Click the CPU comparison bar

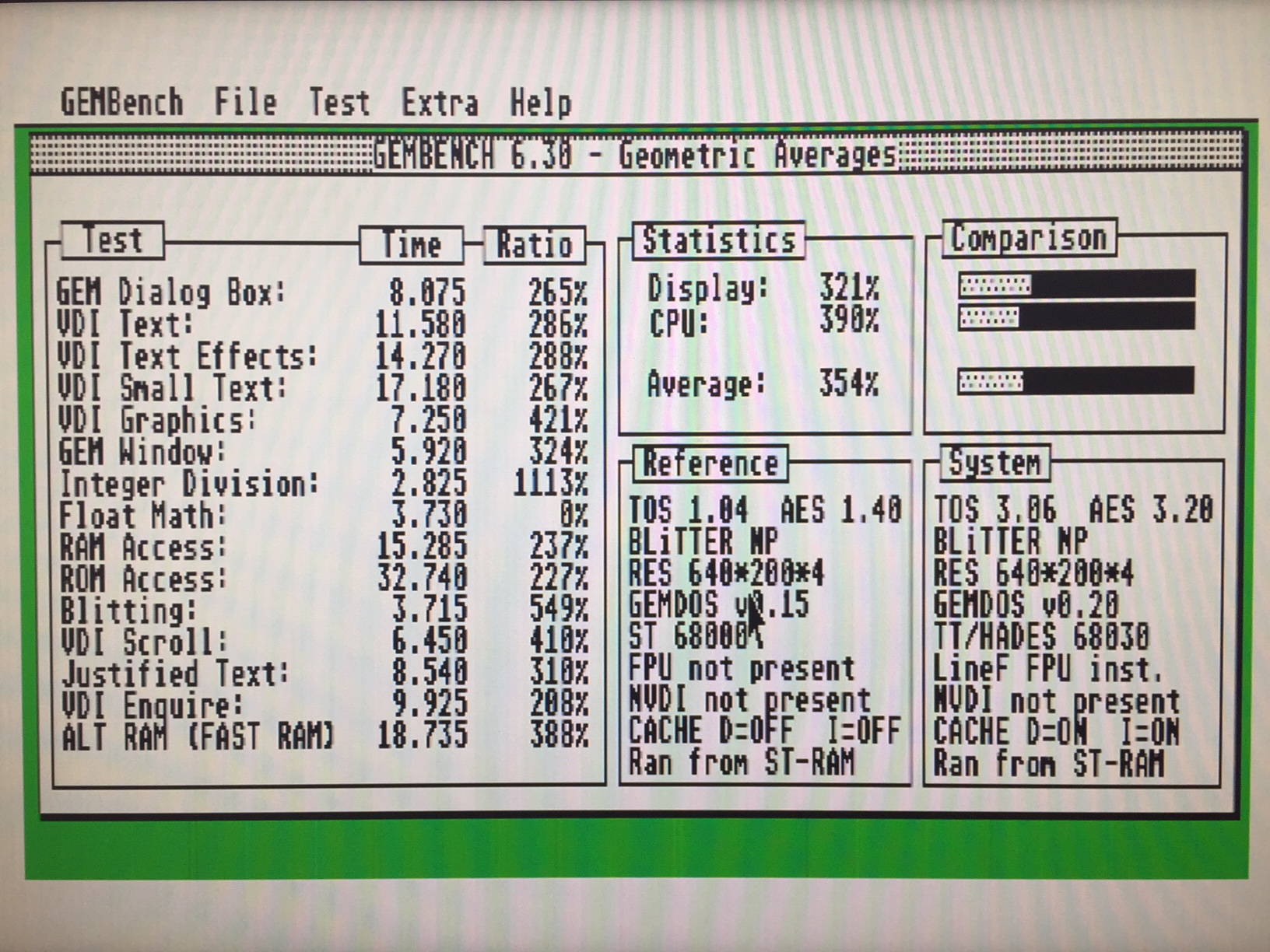[1077, 317]
